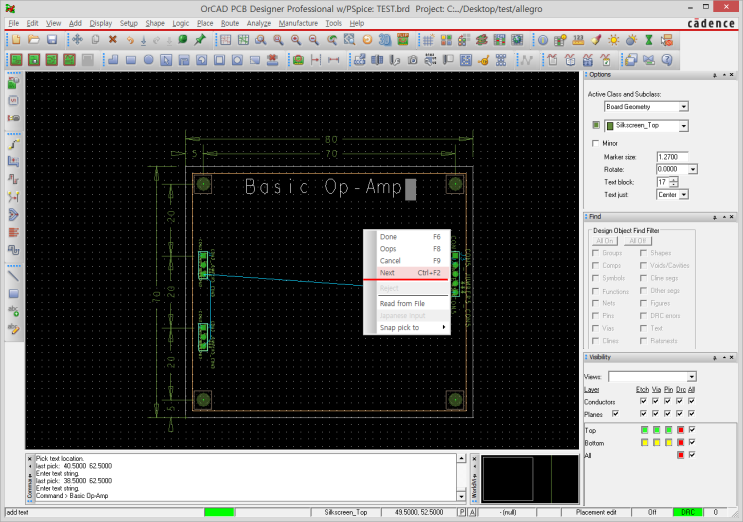Click the green pushpin icon
Viewport: 743px width, 522px height.
[200, 40]
